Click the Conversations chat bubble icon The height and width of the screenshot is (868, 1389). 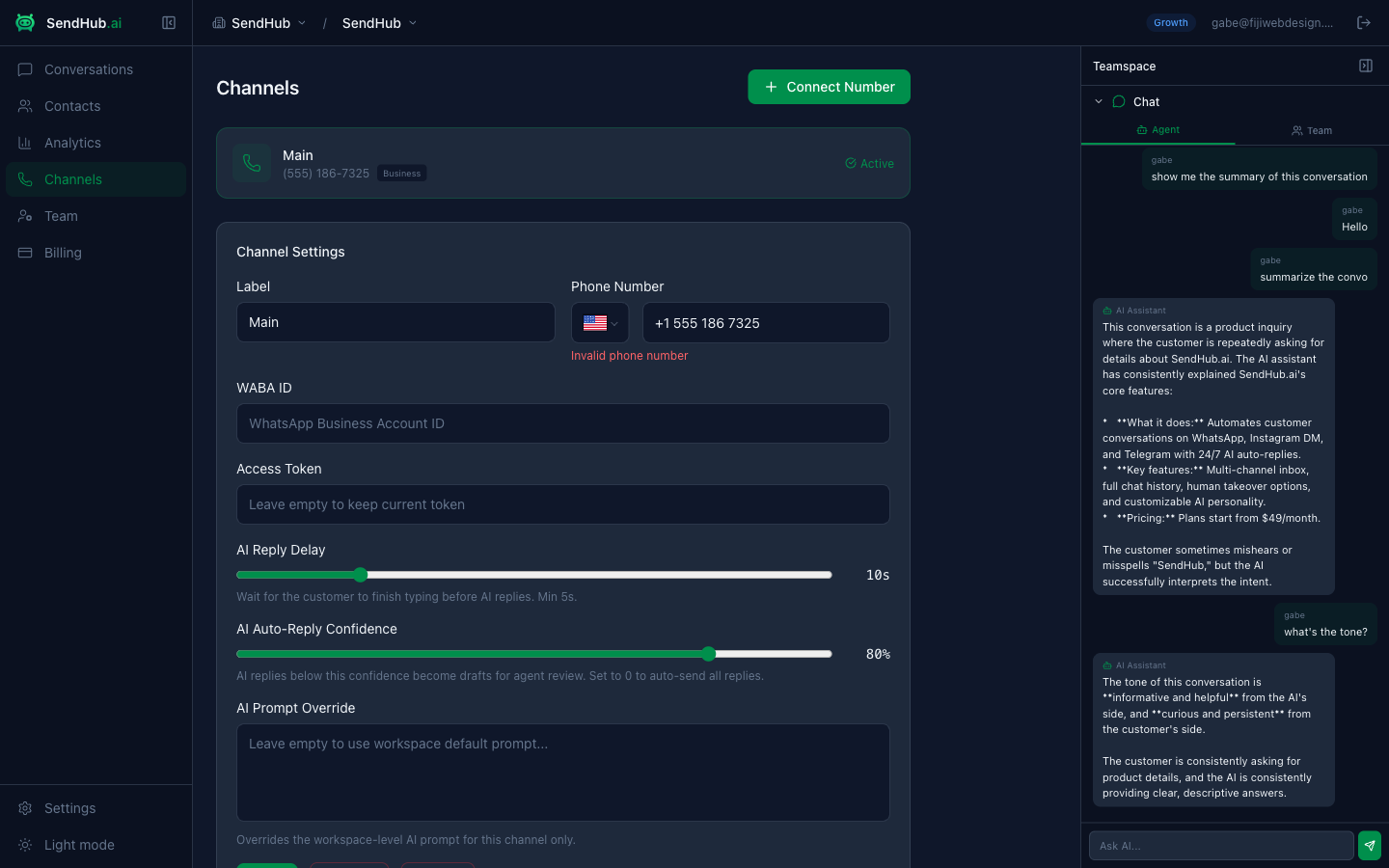coord(25,69)
